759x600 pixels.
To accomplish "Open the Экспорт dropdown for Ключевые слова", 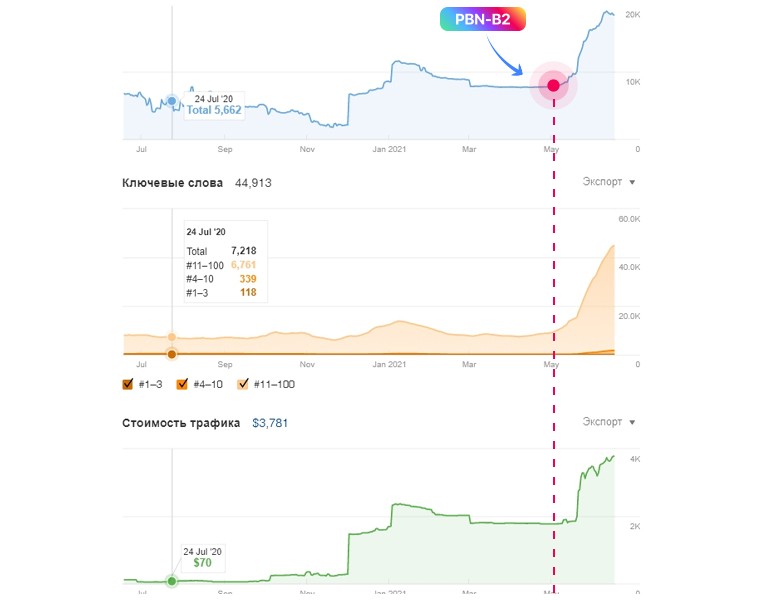I will click(608, 182).
